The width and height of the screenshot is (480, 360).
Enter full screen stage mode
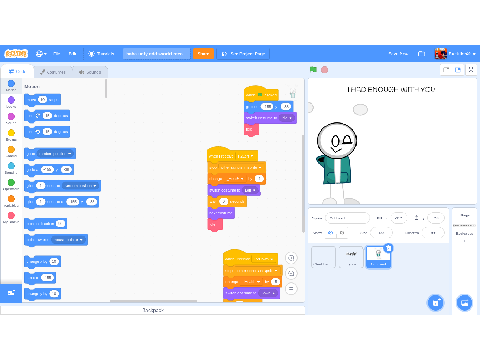click(471, 70)
